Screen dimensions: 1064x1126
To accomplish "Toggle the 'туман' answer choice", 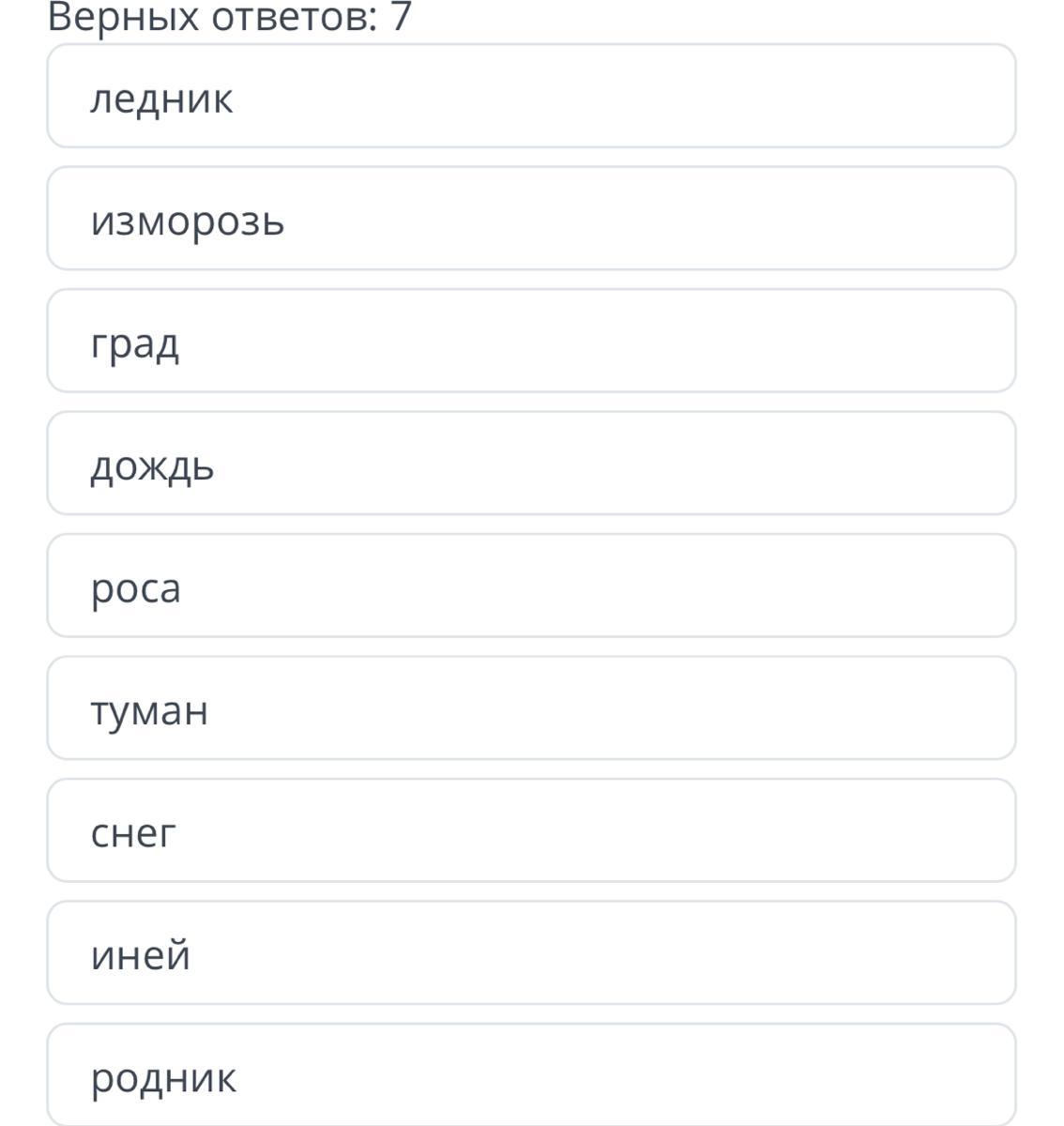I will point(531,708).
